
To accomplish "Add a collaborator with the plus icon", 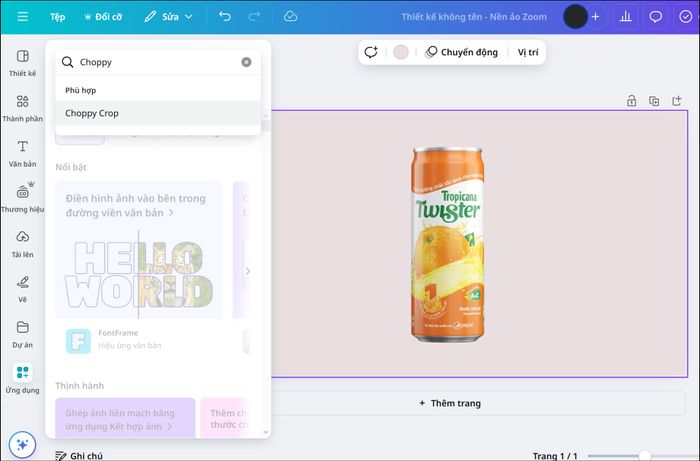I will (x=596, y=17).
